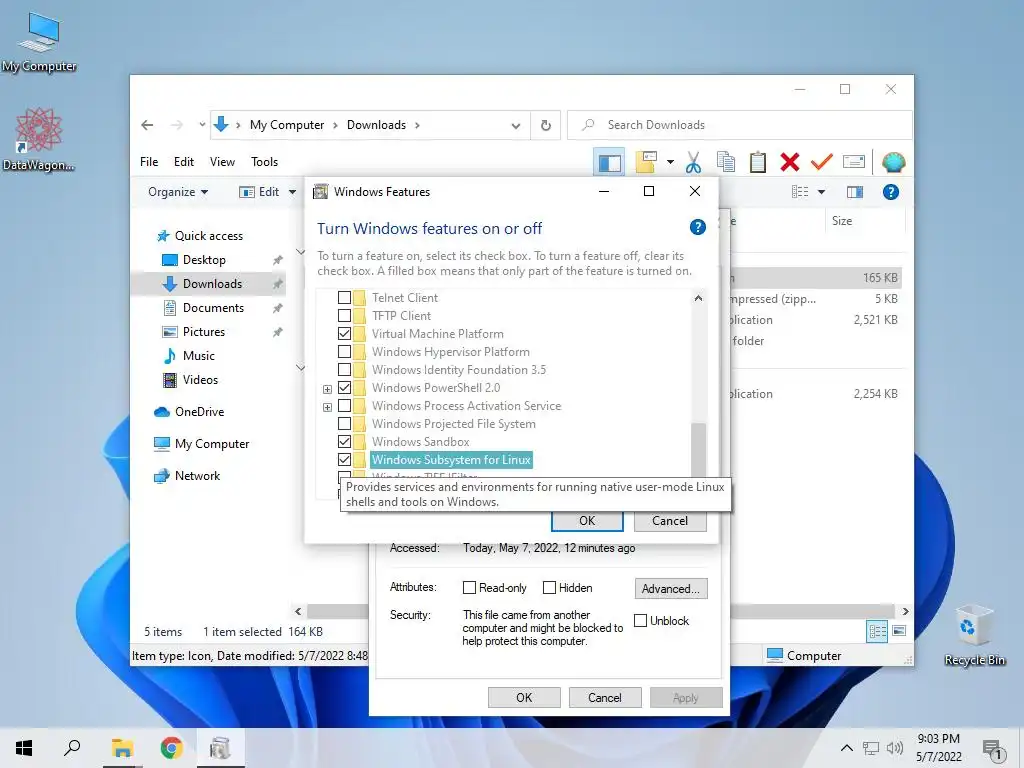Open address bar history dropdown
Screen dimensions: 1024x768
coord(516,125)
